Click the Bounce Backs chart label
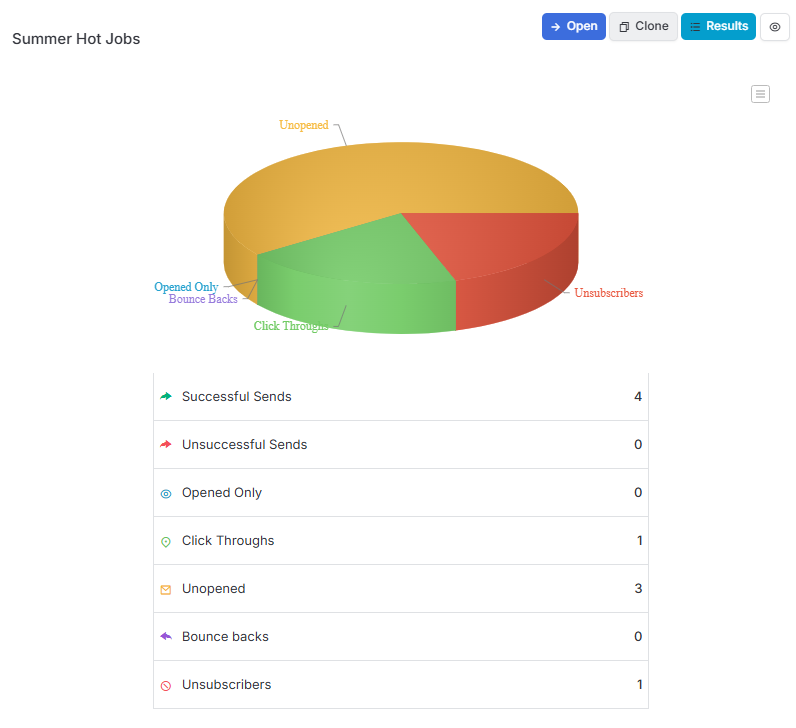Image resolution: width=796 pixels, height=728 pixels. point(203,299)
